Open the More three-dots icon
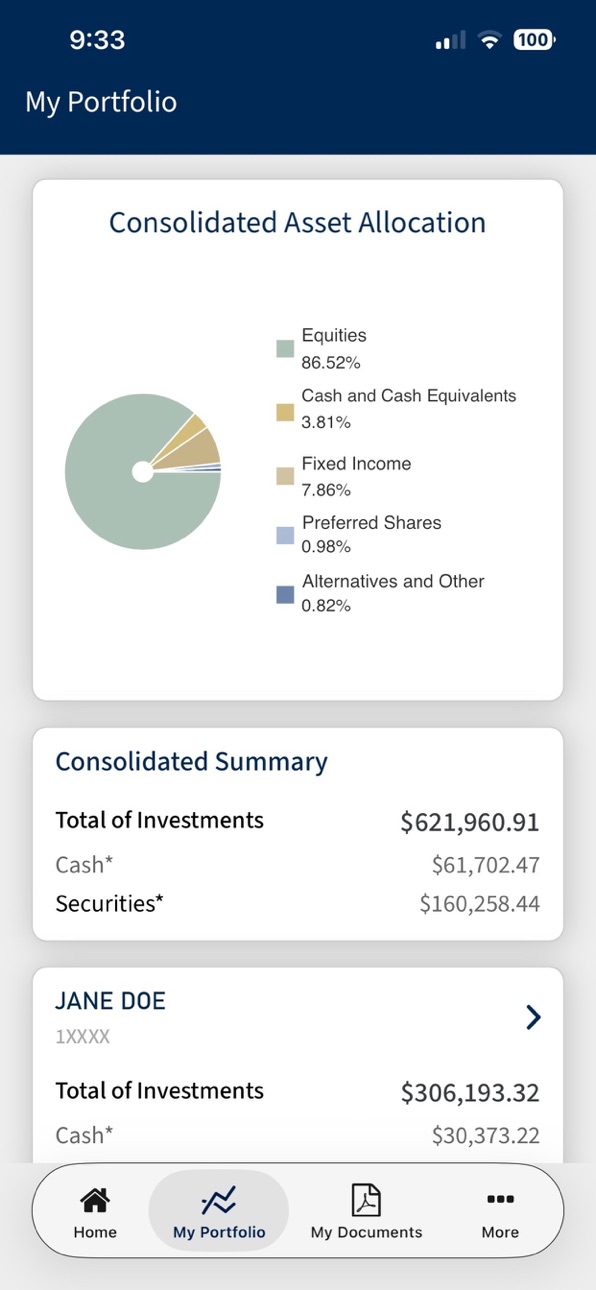 tap(499, 1199)
